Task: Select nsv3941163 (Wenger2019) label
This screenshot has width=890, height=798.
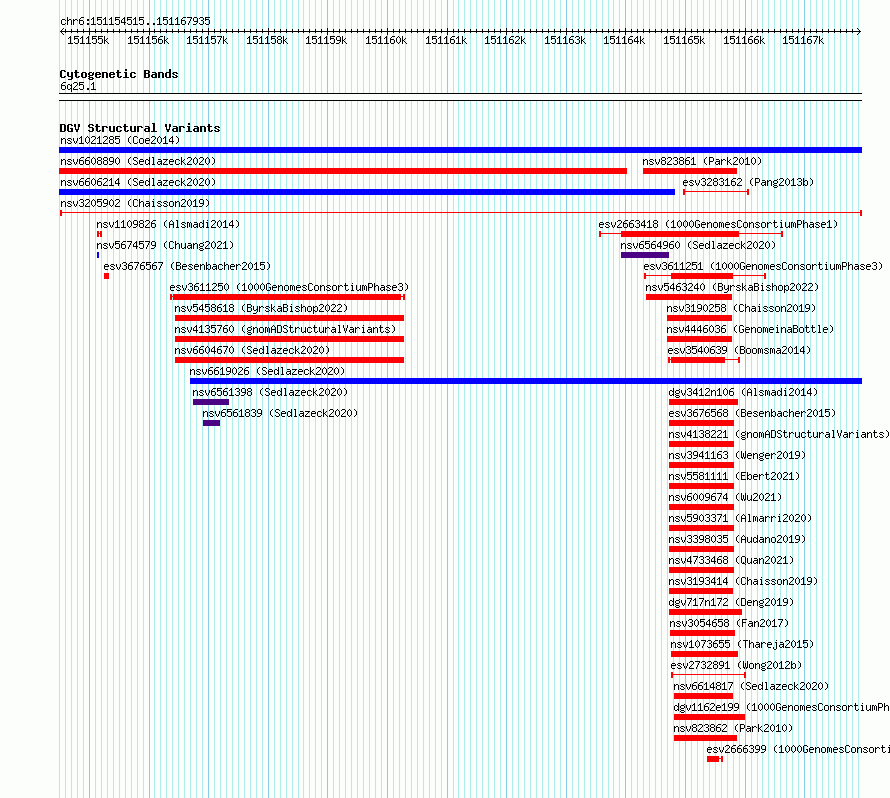Action: [x=737, y=455]
